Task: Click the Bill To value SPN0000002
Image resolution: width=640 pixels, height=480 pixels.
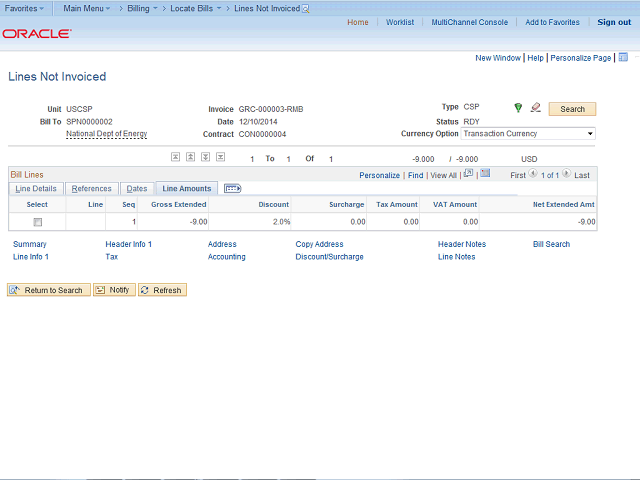Action: [89, 122]
